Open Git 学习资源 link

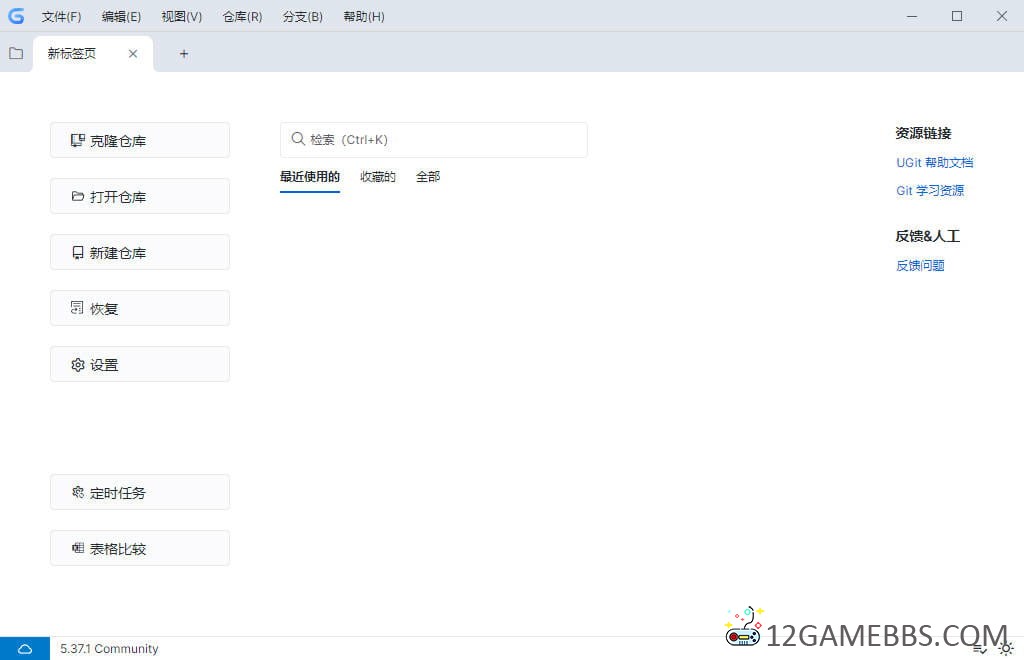click(930, 191)
